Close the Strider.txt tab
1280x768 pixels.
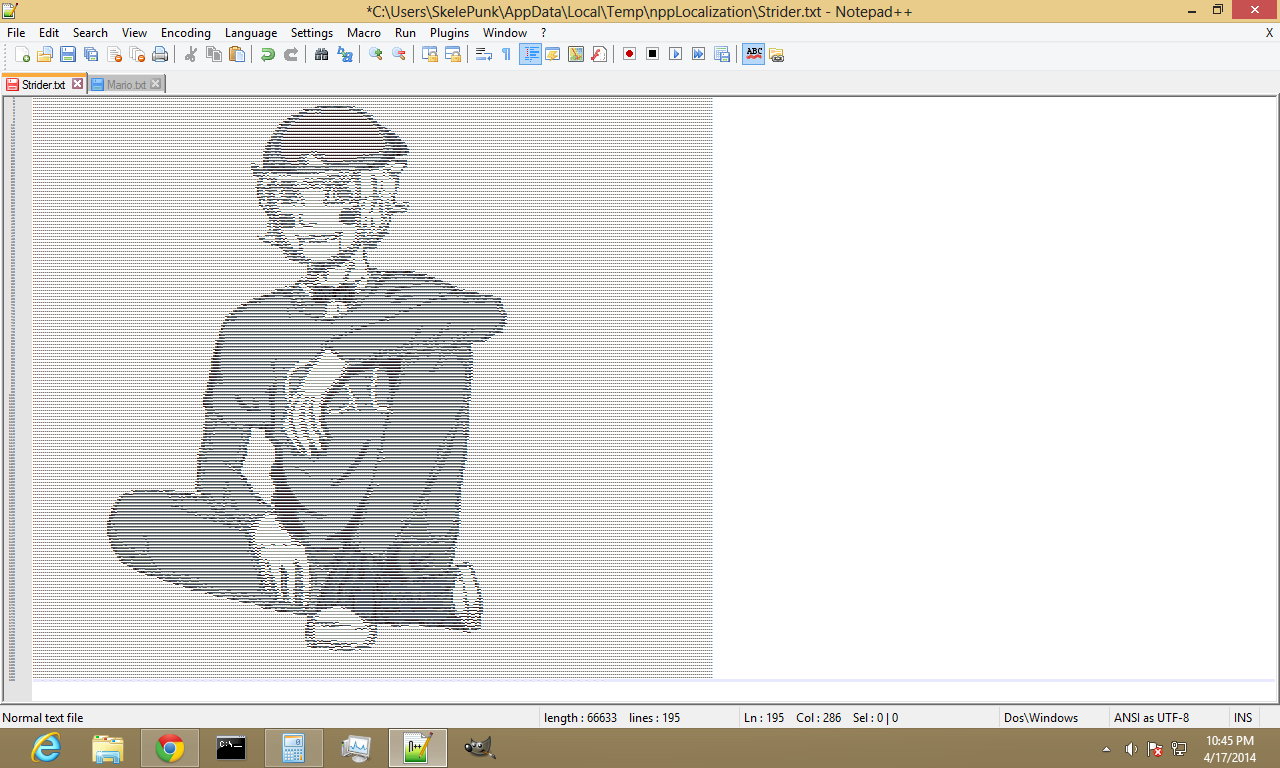(x=78, y=85)
